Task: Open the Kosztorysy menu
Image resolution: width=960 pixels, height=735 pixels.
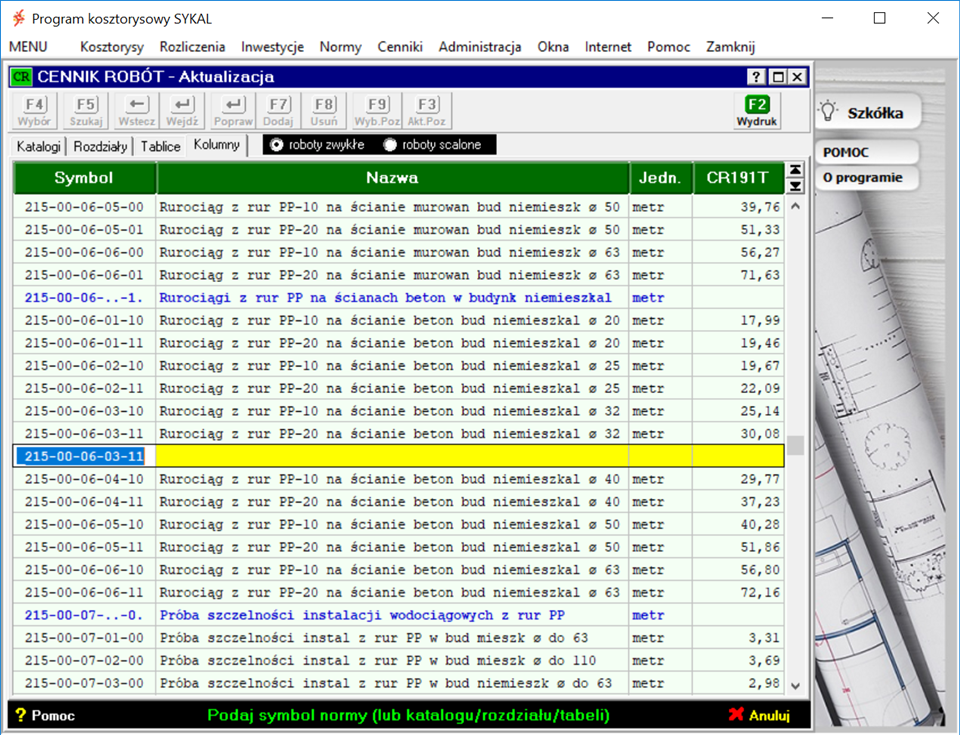Action: click(x=111, y=47)
